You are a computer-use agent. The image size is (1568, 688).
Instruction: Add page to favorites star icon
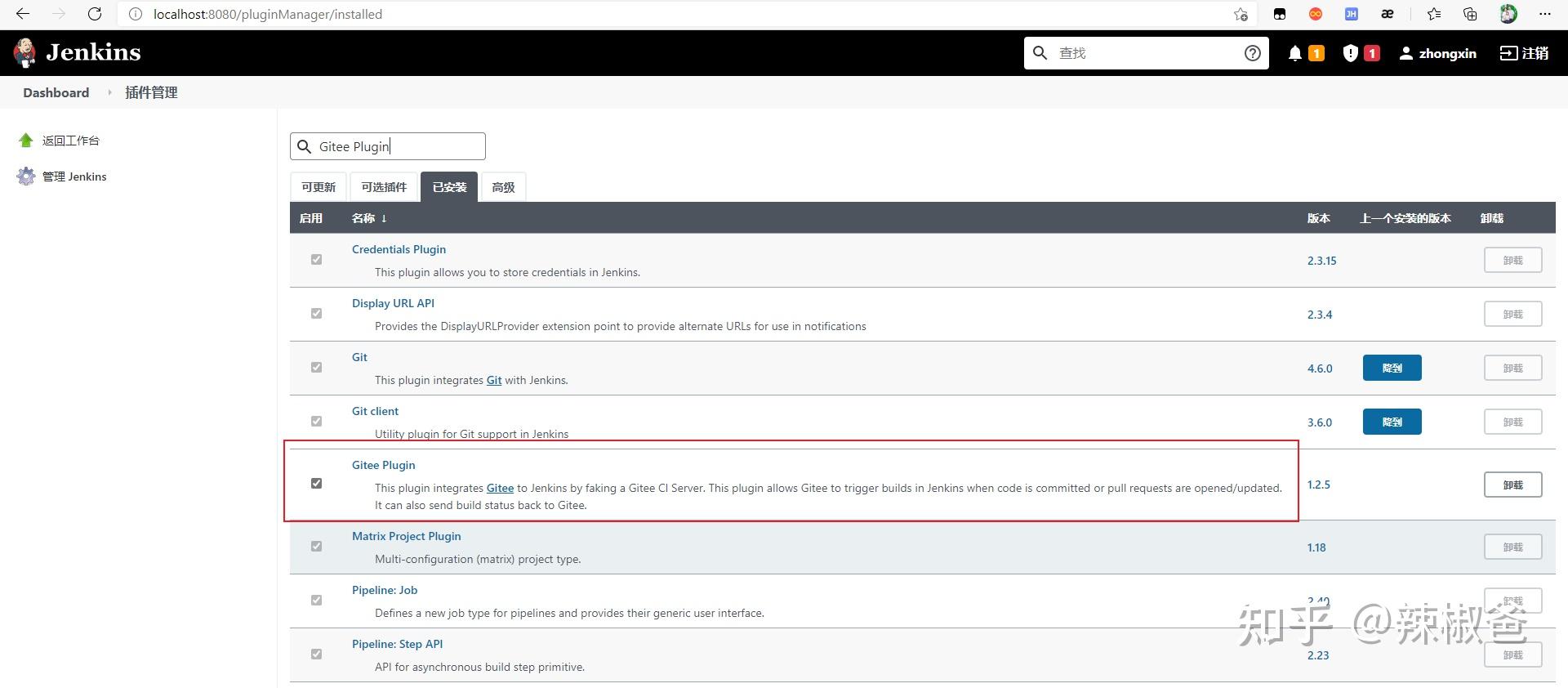point(1241,14)
